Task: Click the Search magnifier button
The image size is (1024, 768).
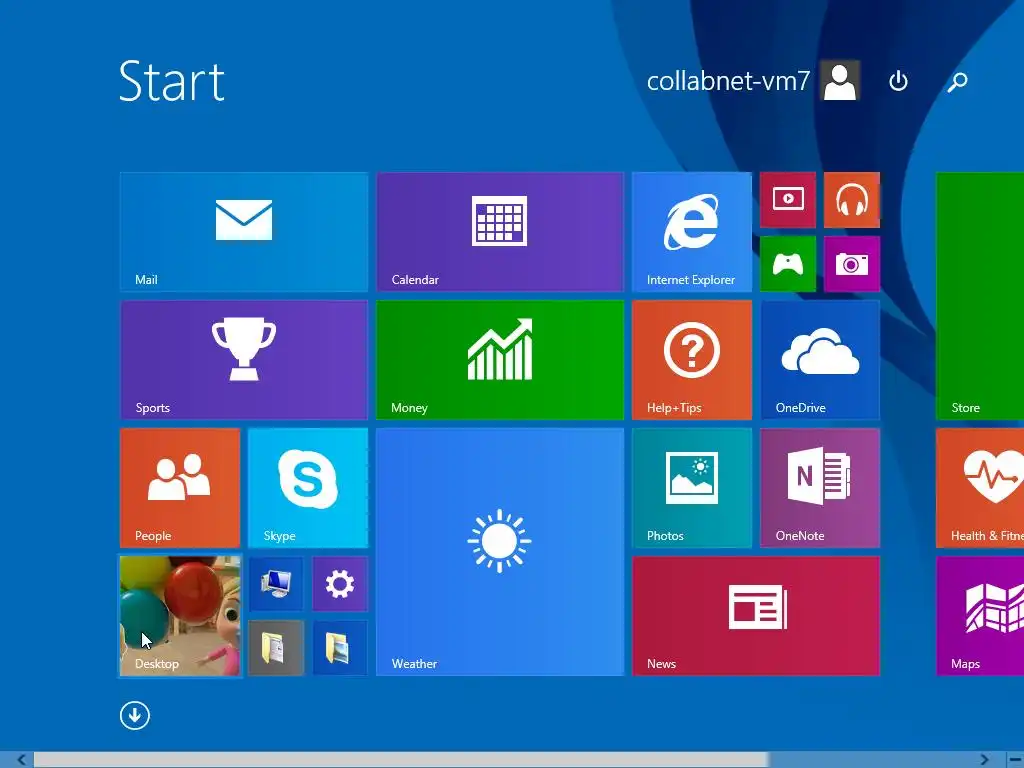Action: 957,82
